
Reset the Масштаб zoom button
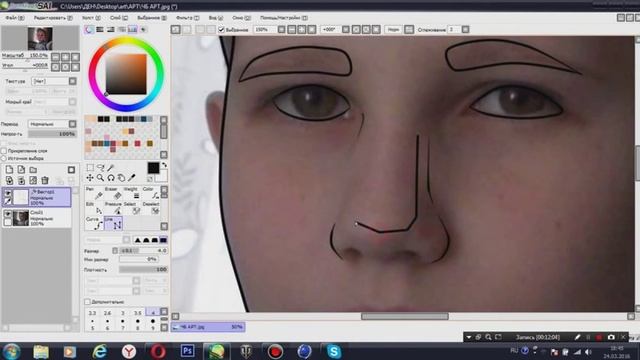point(75,57)
